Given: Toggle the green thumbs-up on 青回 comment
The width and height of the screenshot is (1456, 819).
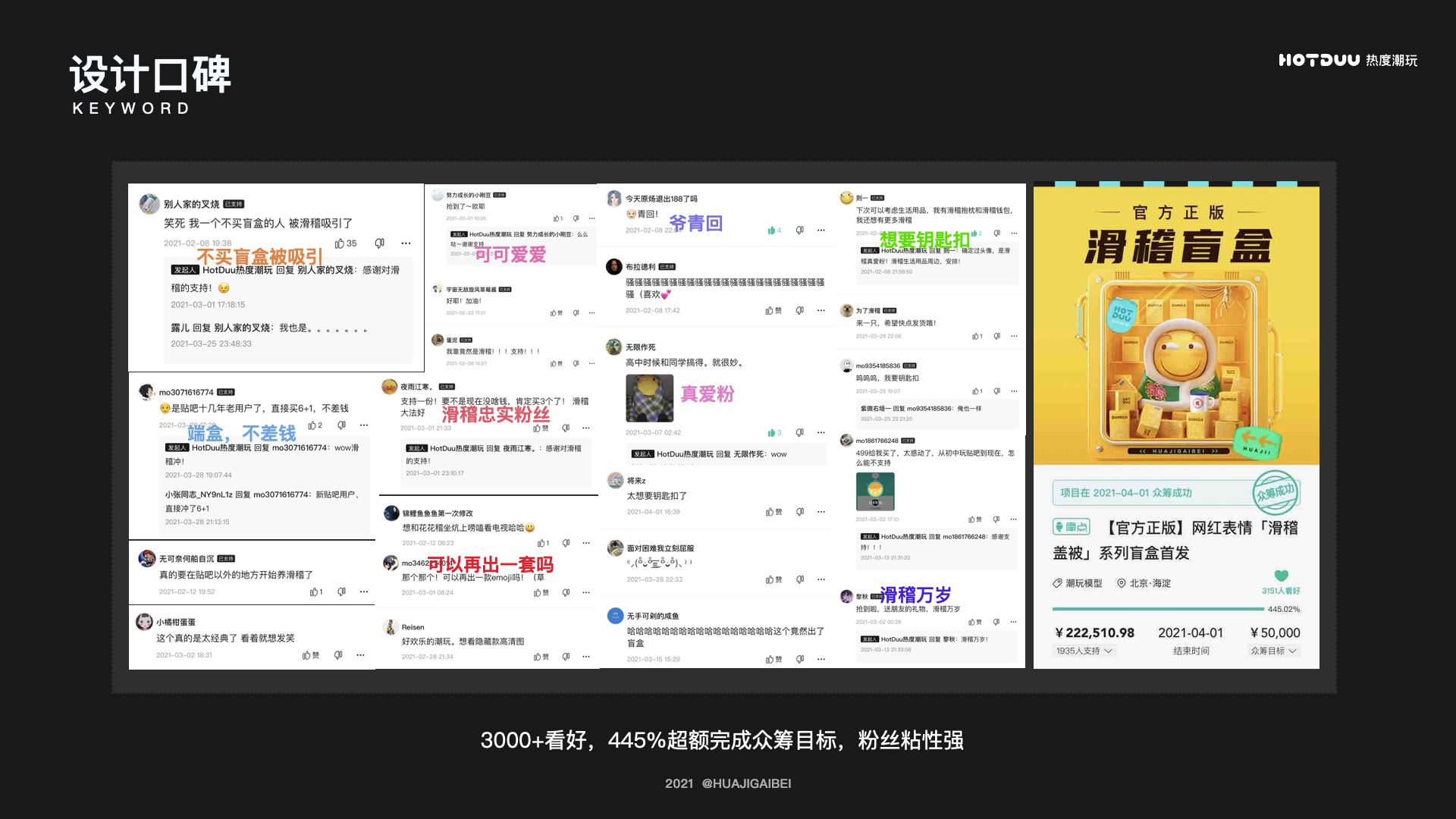Looking at the screenshot, I should pos(771,231).
